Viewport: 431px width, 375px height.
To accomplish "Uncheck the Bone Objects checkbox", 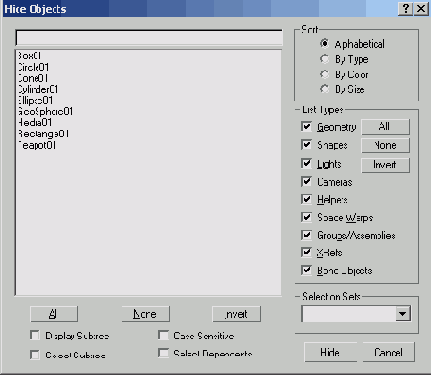I will click(x=306, y=270).
